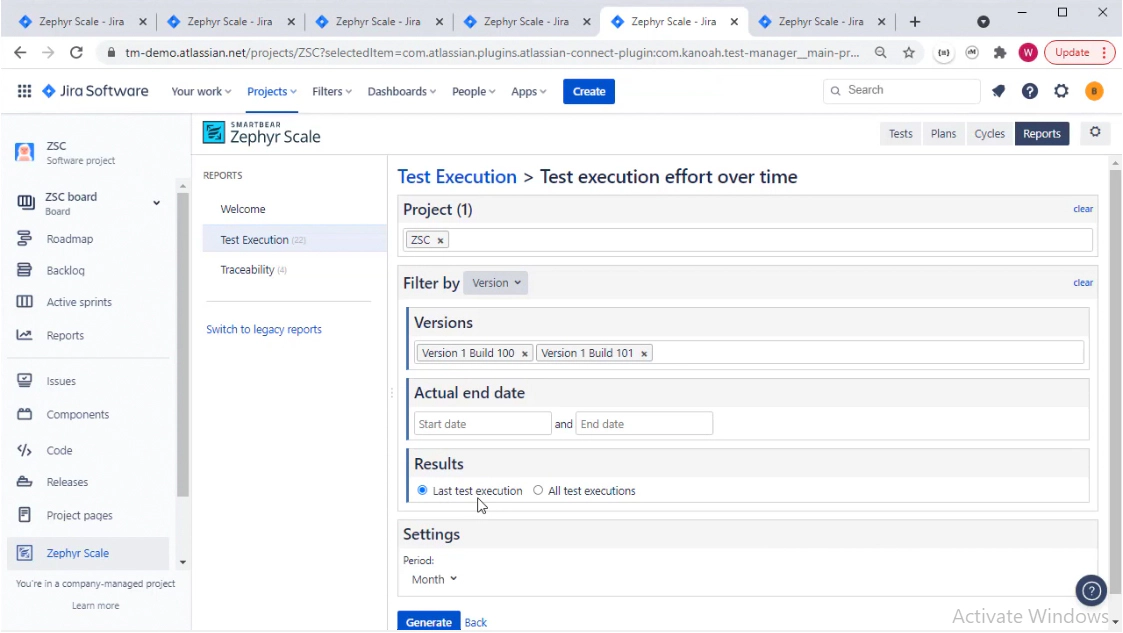Click the Start date input field
Viewport: 1123px width, 633px height.
pyautogui.click(x=482, y=423)
